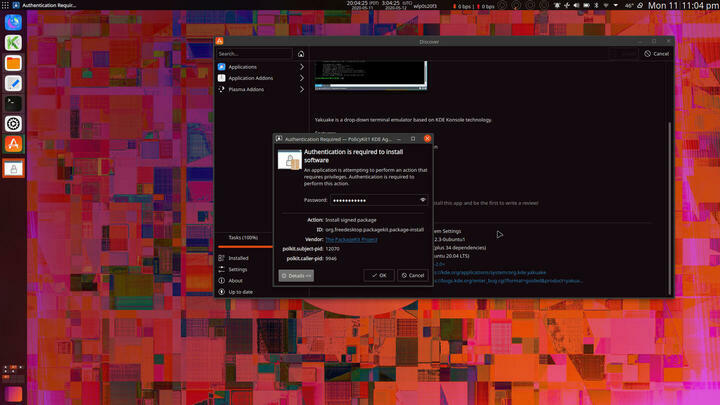
Task: Collapse the Details section of the dialog
Action: pyautogui.click(x=296, y=276)
